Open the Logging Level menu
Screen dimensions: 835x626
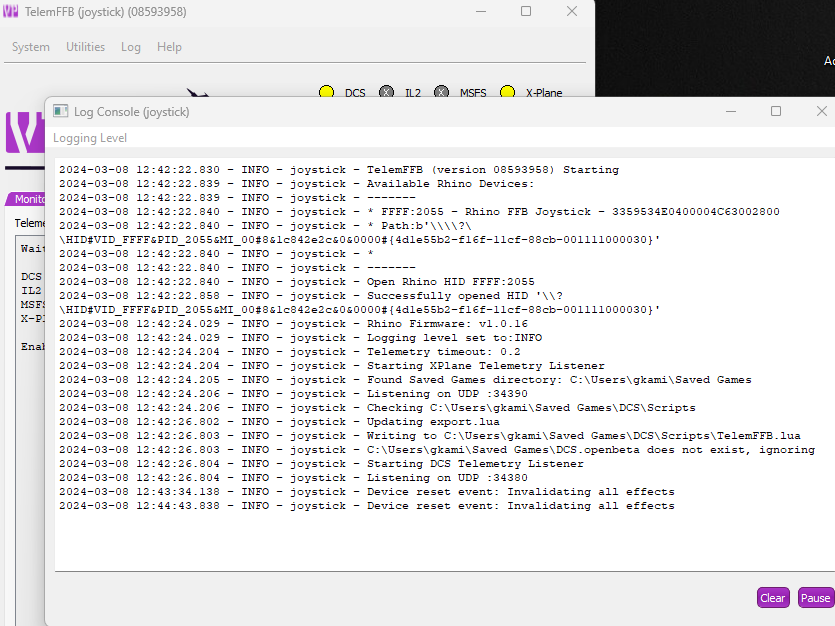point(90,138)
